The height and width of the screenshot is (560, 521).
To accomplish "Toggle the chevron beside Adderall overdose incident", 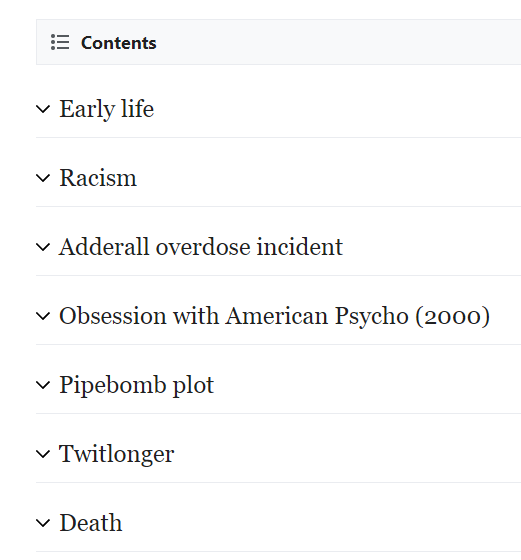I will (x=43, y=247).
